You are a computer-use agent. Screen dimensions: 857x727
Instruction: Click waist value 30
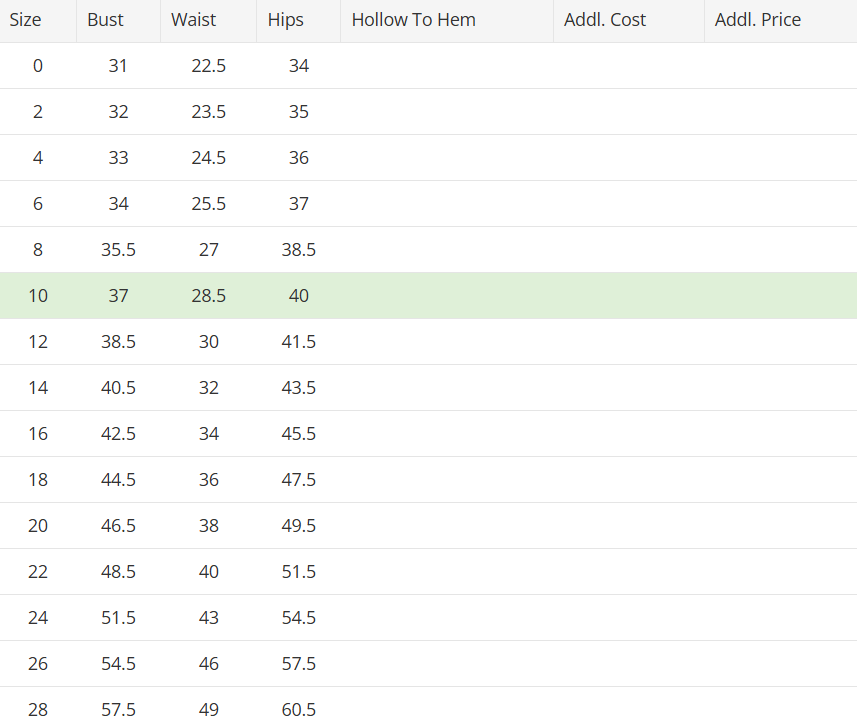point(208,342)
